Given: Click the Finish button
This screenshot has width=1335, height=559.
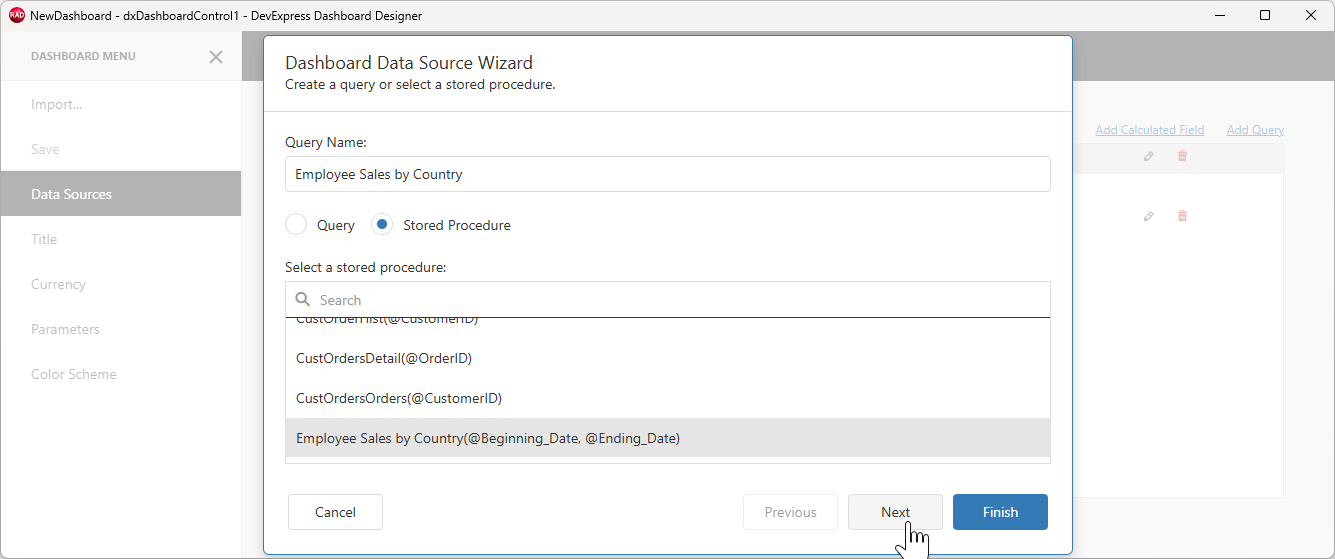Looking at the screenshot, I should (x=1000, y=512).
